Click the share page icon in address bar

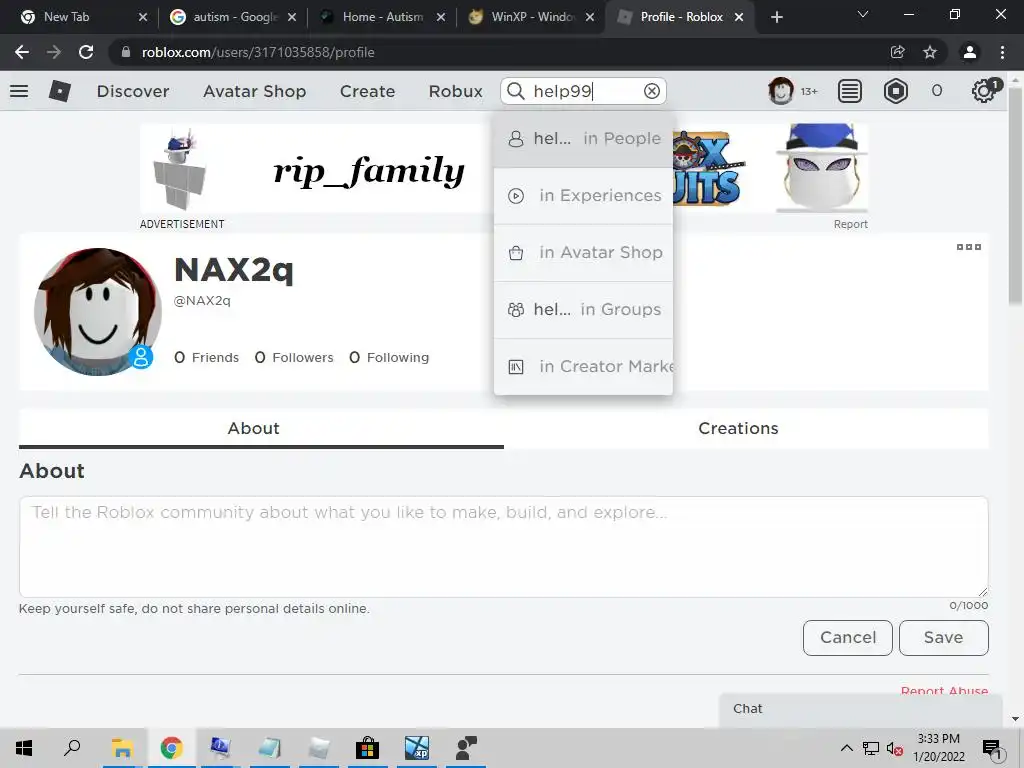(x=897, y=52)
